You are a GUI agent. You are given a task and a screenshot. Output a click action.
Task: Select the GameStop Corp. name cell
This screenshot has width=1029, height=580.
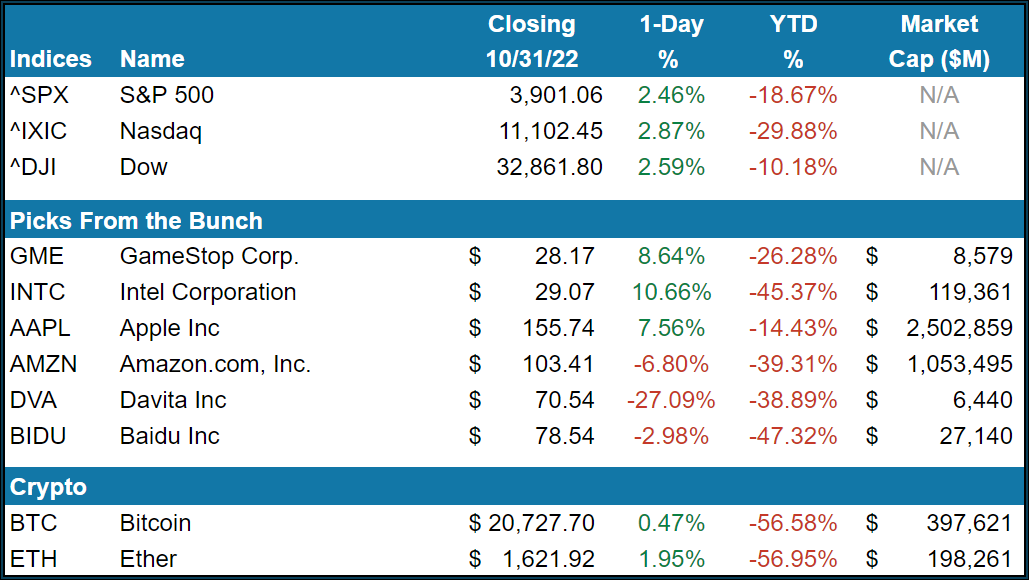[208, 257]
